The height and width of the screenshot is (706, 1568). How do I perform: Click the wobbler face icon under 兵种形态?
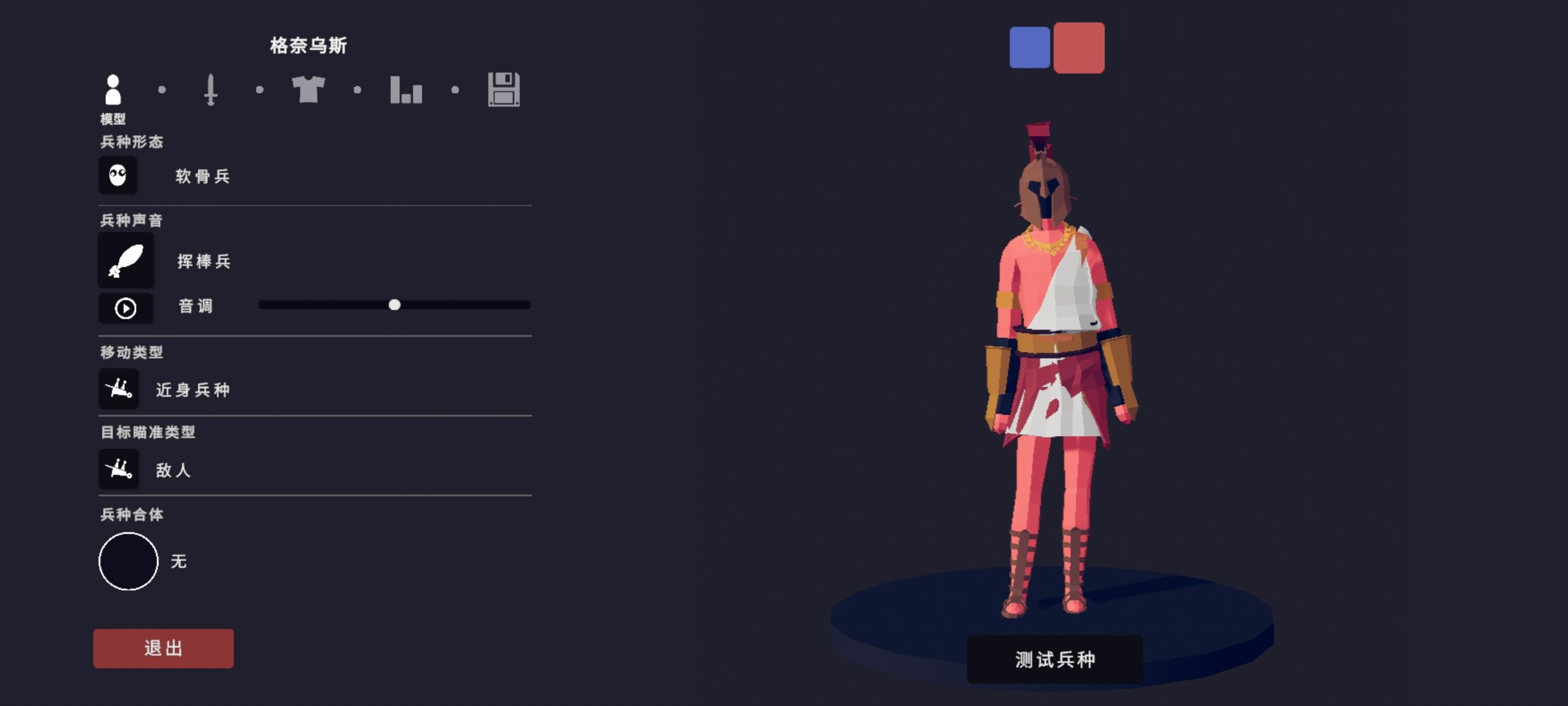tap(118, 175)
